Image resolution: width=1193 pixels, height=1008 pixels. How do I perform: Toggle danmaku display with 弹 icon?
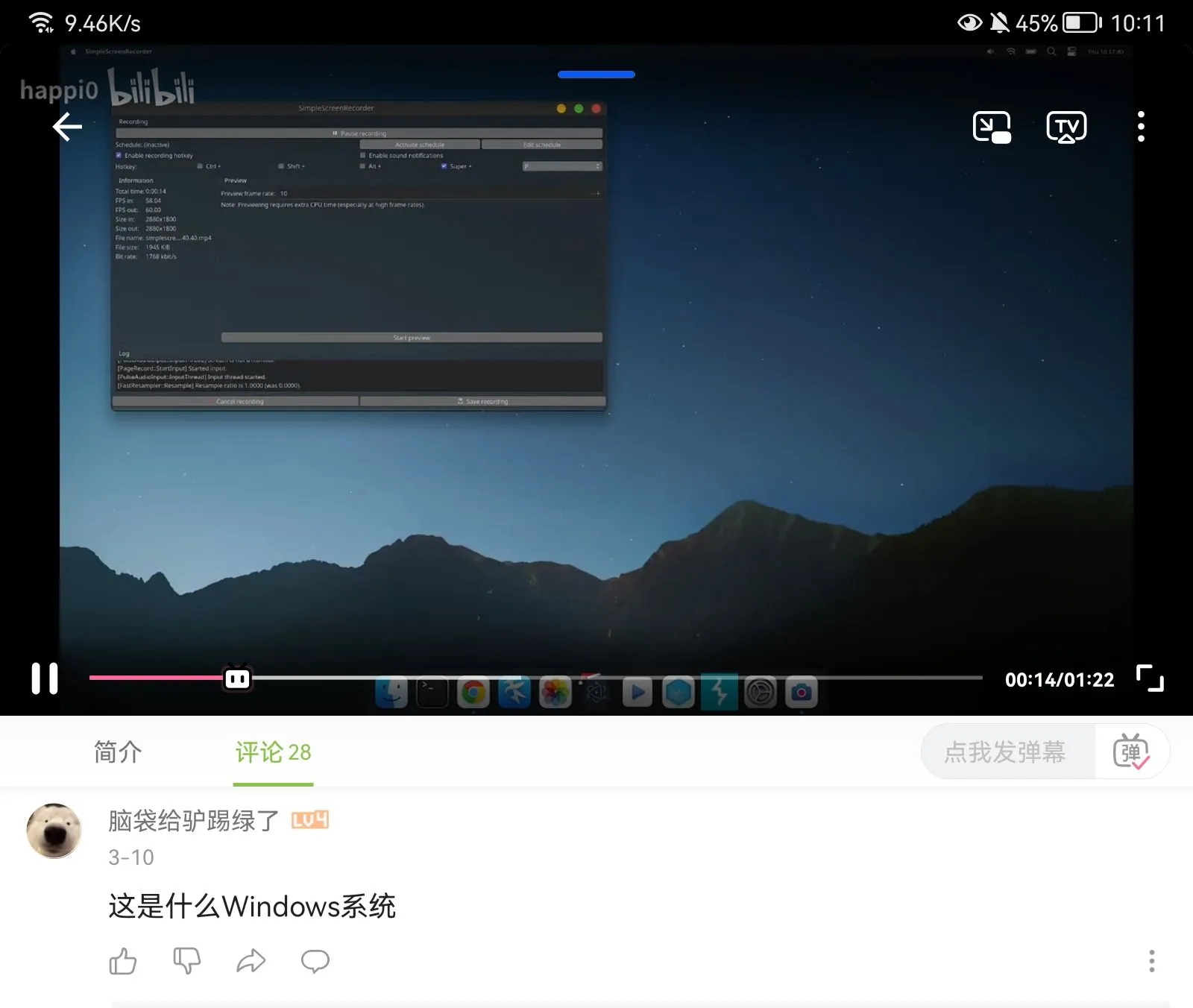click(1131, 752)
